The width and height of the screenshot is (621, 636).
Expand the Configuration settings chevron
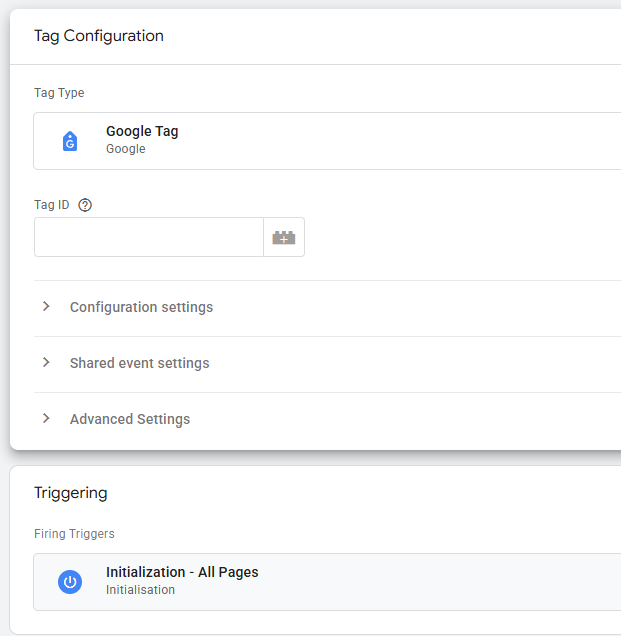46,307
